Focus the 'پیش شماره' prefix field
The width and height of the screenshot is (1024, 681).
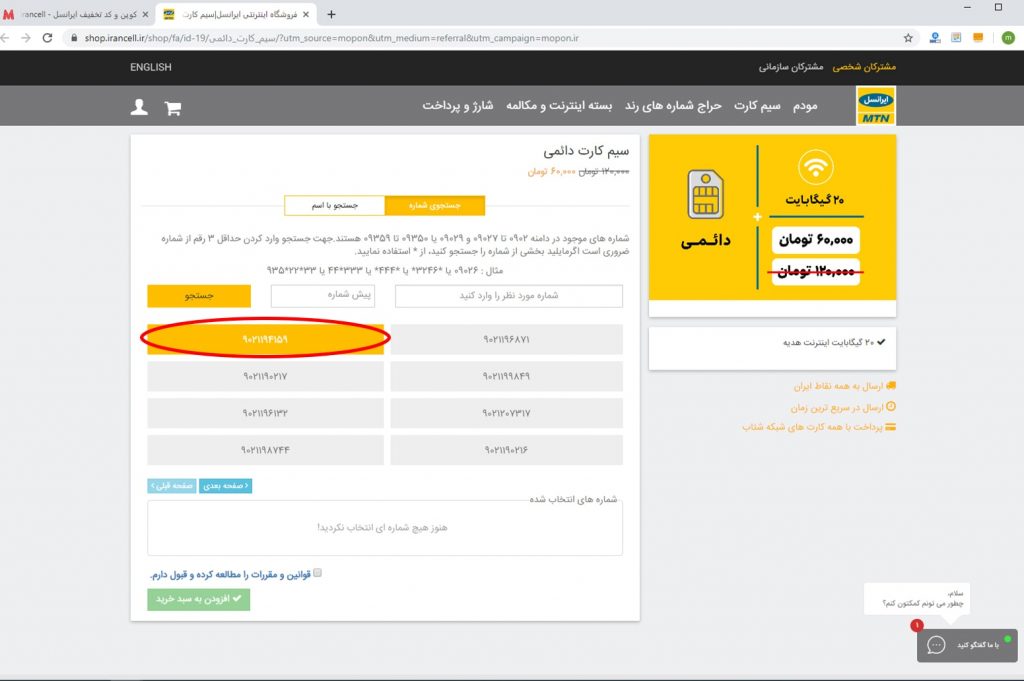pyautogui.click(x=323, y=296)
